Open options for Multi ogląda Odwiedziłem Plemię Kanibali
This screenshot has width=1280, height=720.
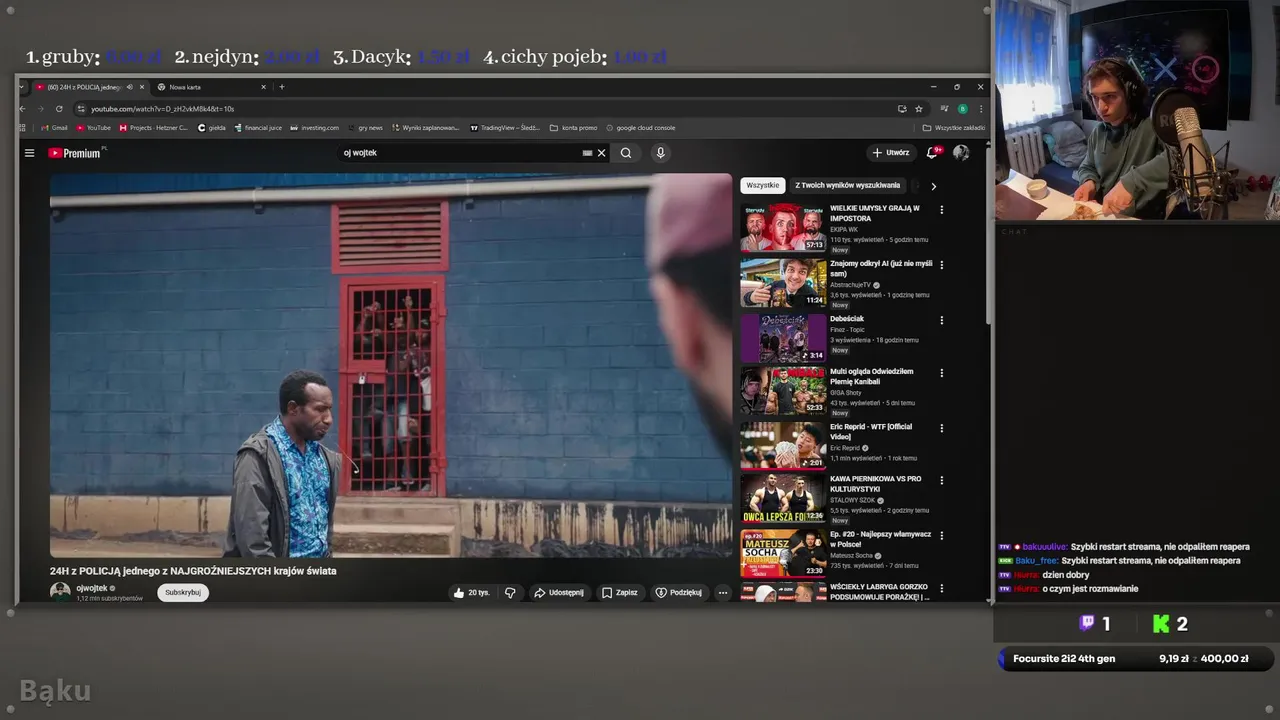tap(941, 373)
